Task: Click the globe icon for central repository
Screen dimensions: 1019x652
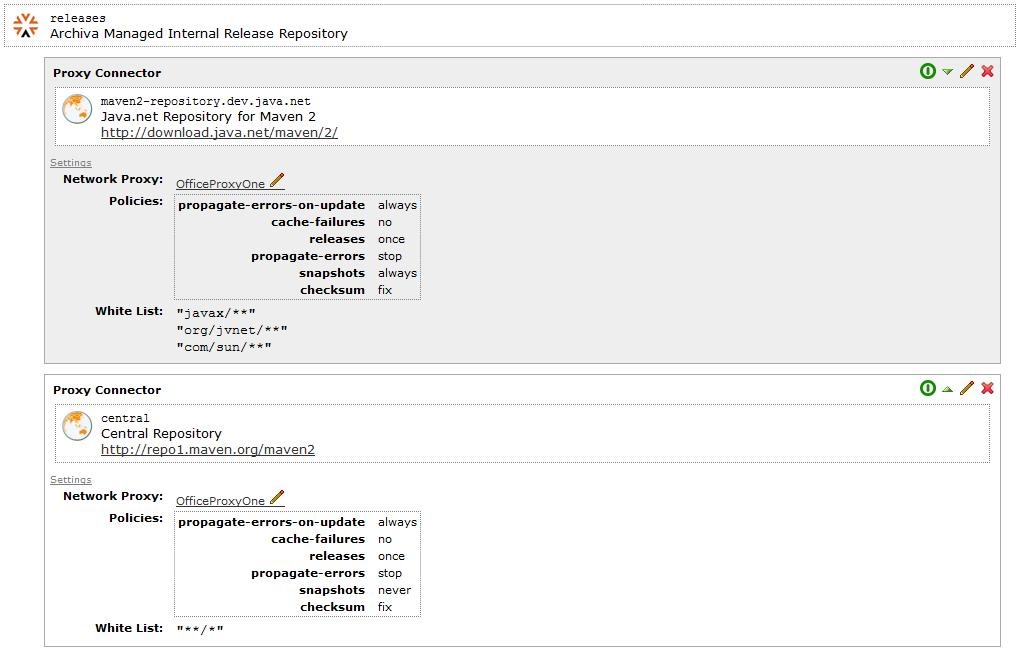Action: point(77,426)
